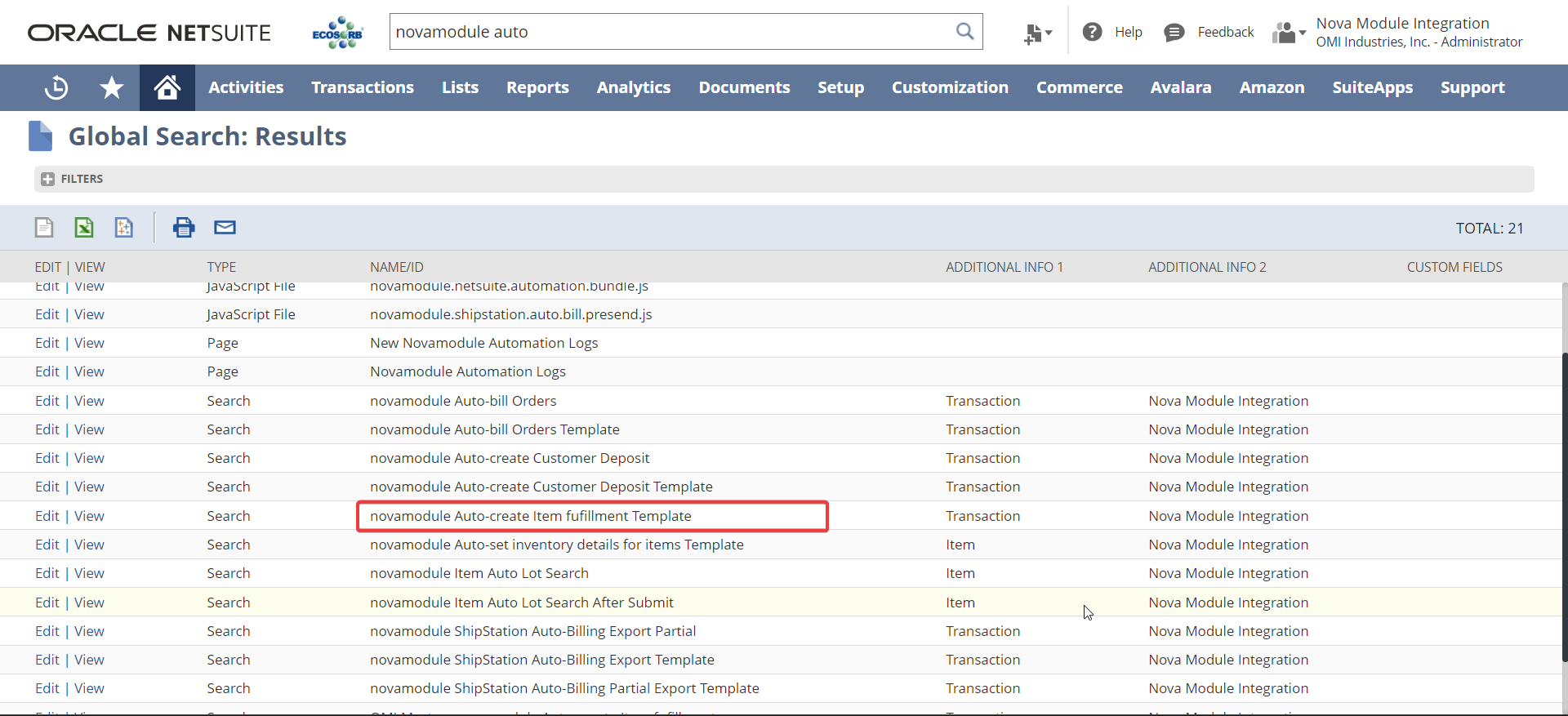Image resolution: width=1568 pixels, height=716 pixels.
Task: Export results as PDF icon
Action: 124,227
